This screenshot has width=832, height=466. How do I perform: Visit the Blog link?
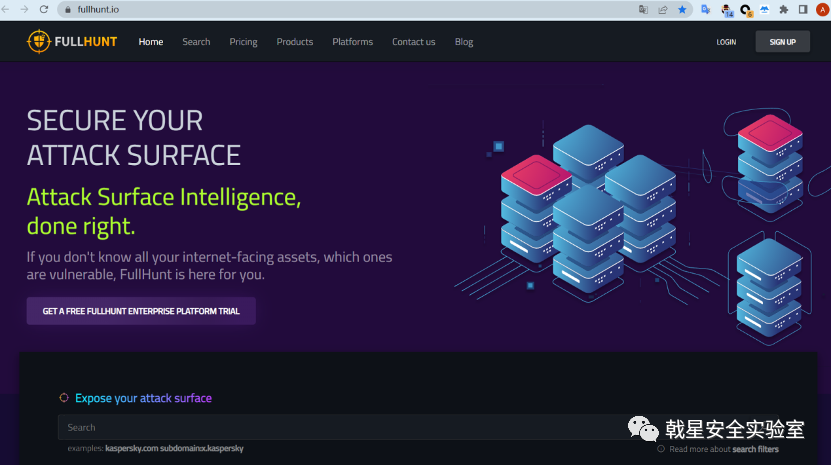[x=464, y=42]
